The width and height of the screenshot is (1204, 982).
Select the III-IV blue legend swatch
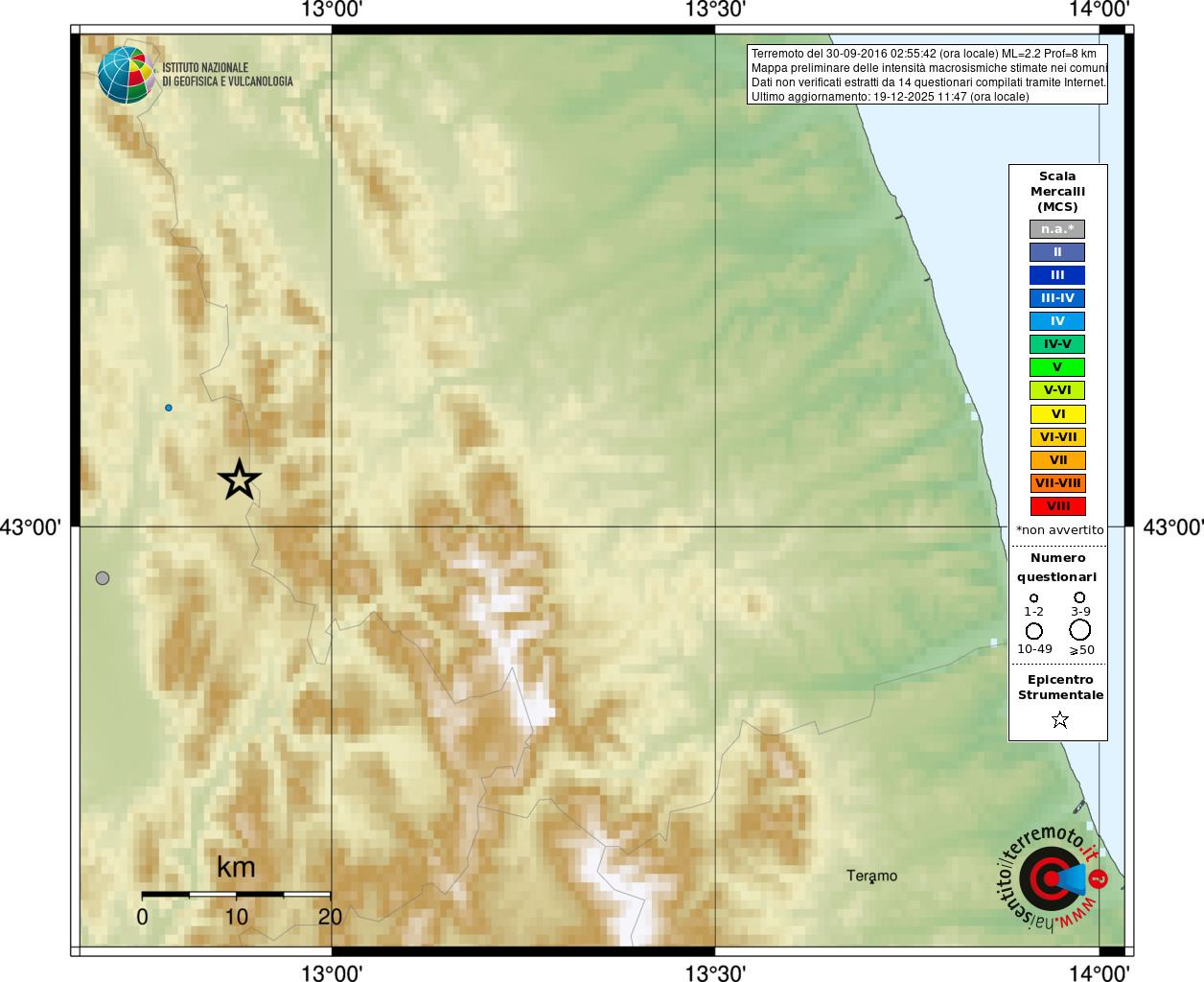[1057, 298]
